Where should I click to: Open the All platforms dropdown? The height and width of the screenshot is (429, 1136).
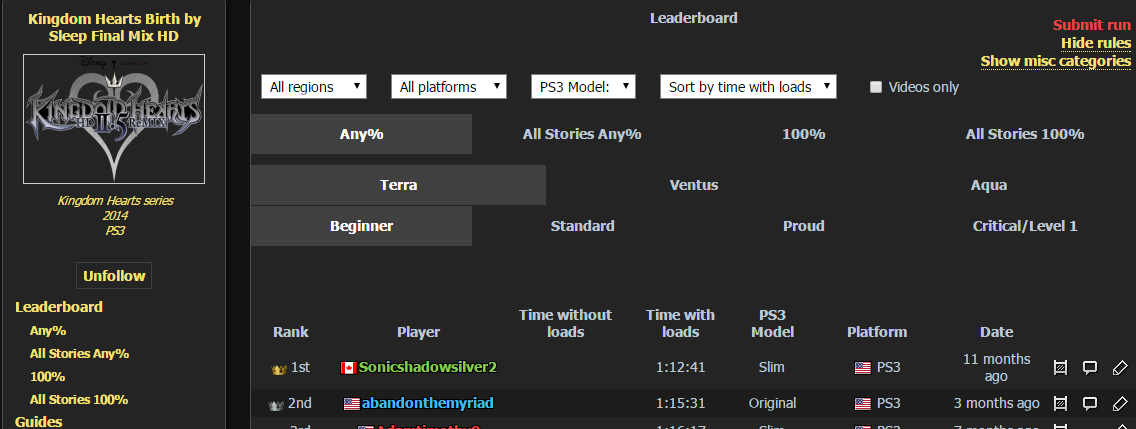click(x=448, y=87)
